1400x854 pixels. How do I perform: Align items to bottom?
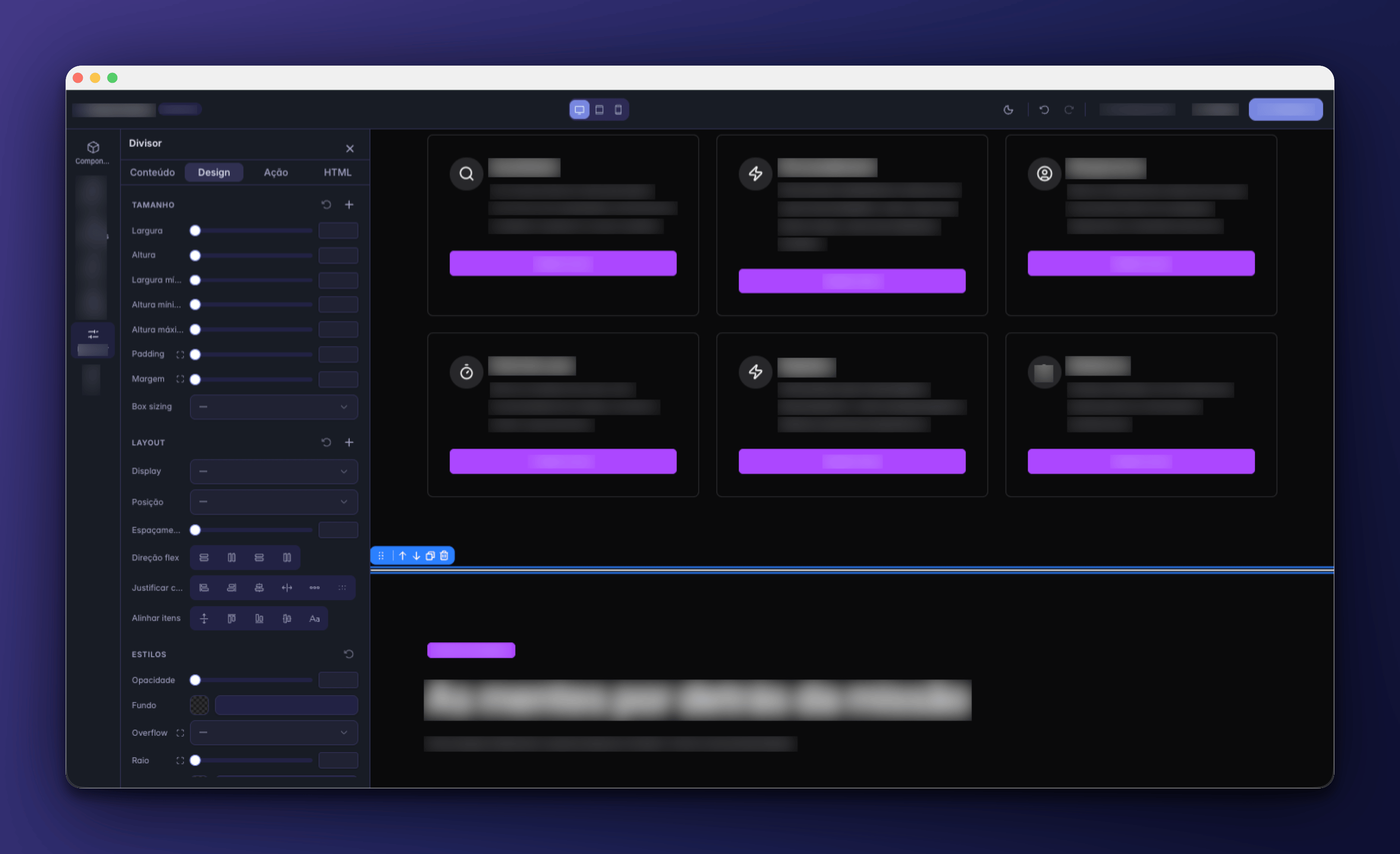pos(259,618)
